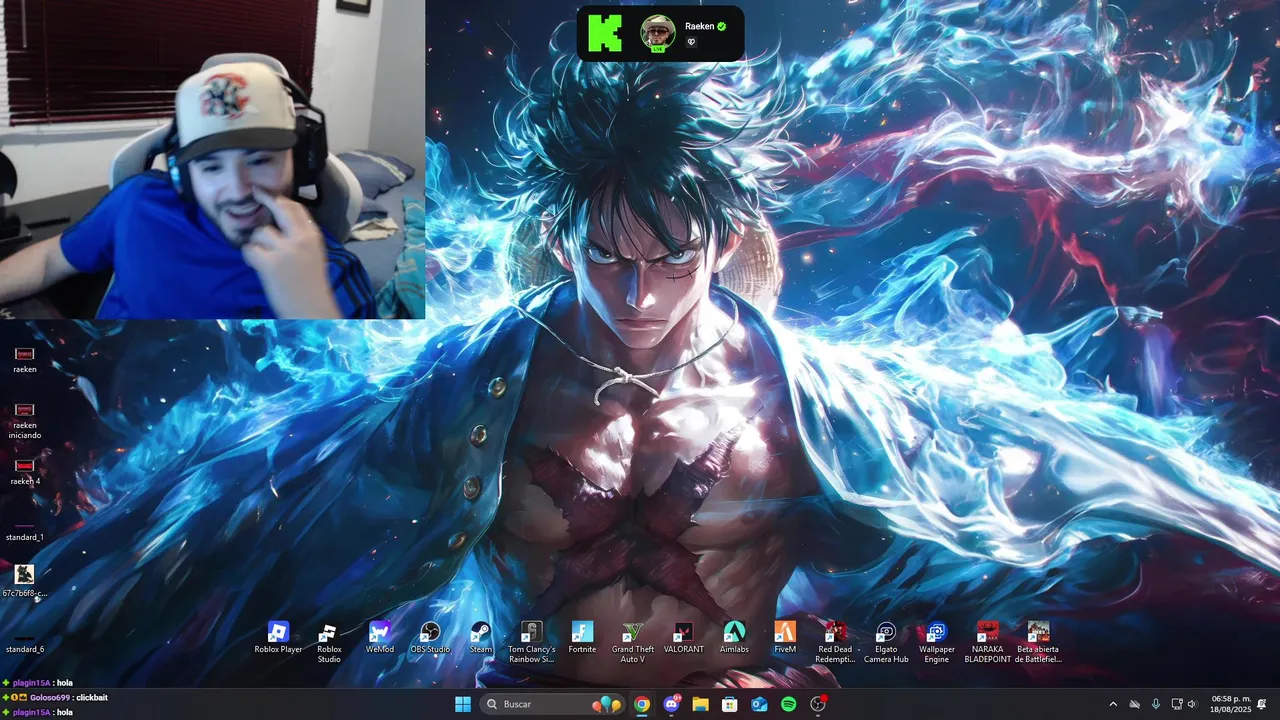Open Microsoft Store from the taskbar
The width and height of the screenshot is (1280, 720).
pos(730,704)
